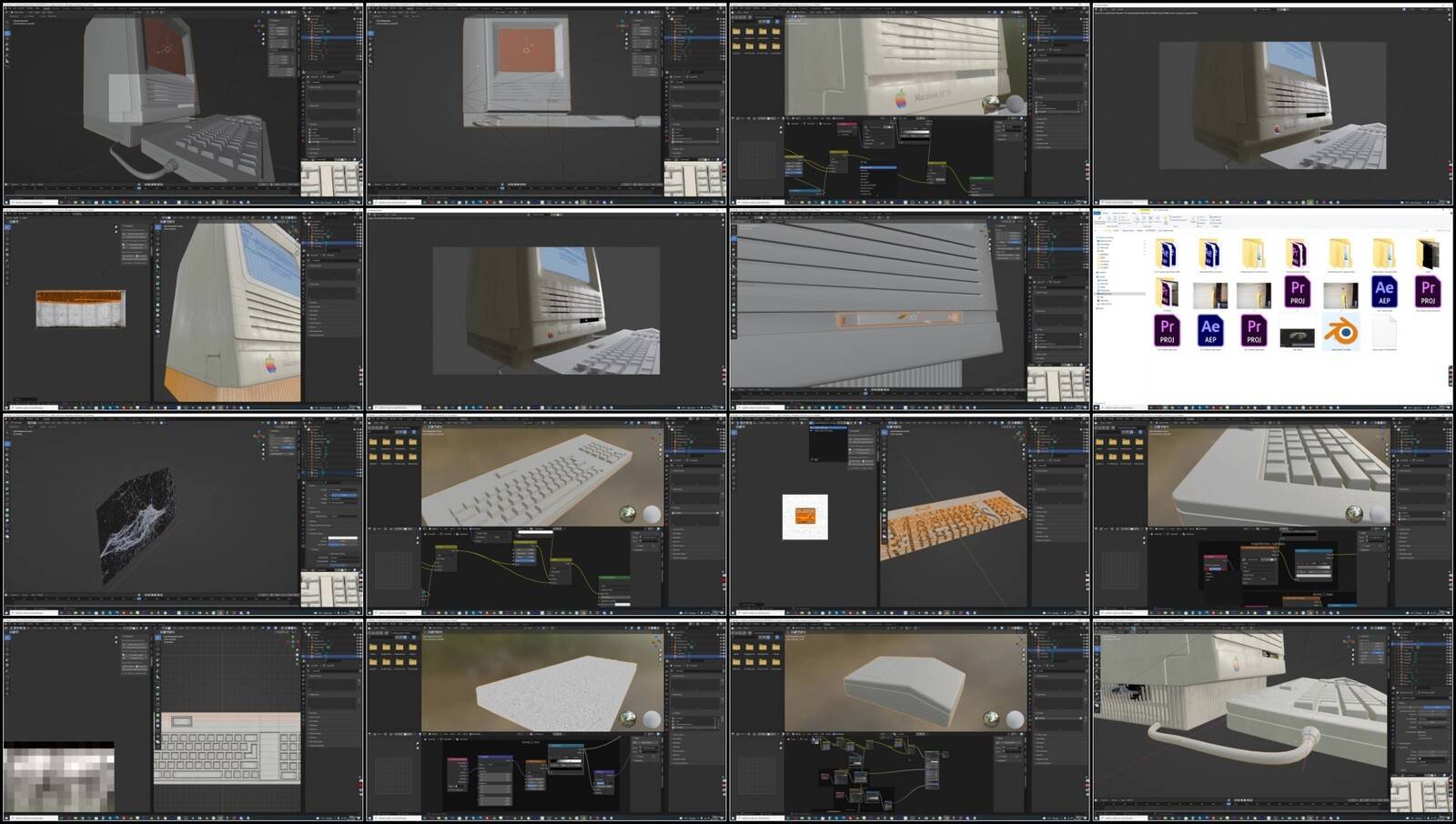1456x824 pixels.
Task: Open the Blender file in File Explorer
Action: (x=1340, y=332)
